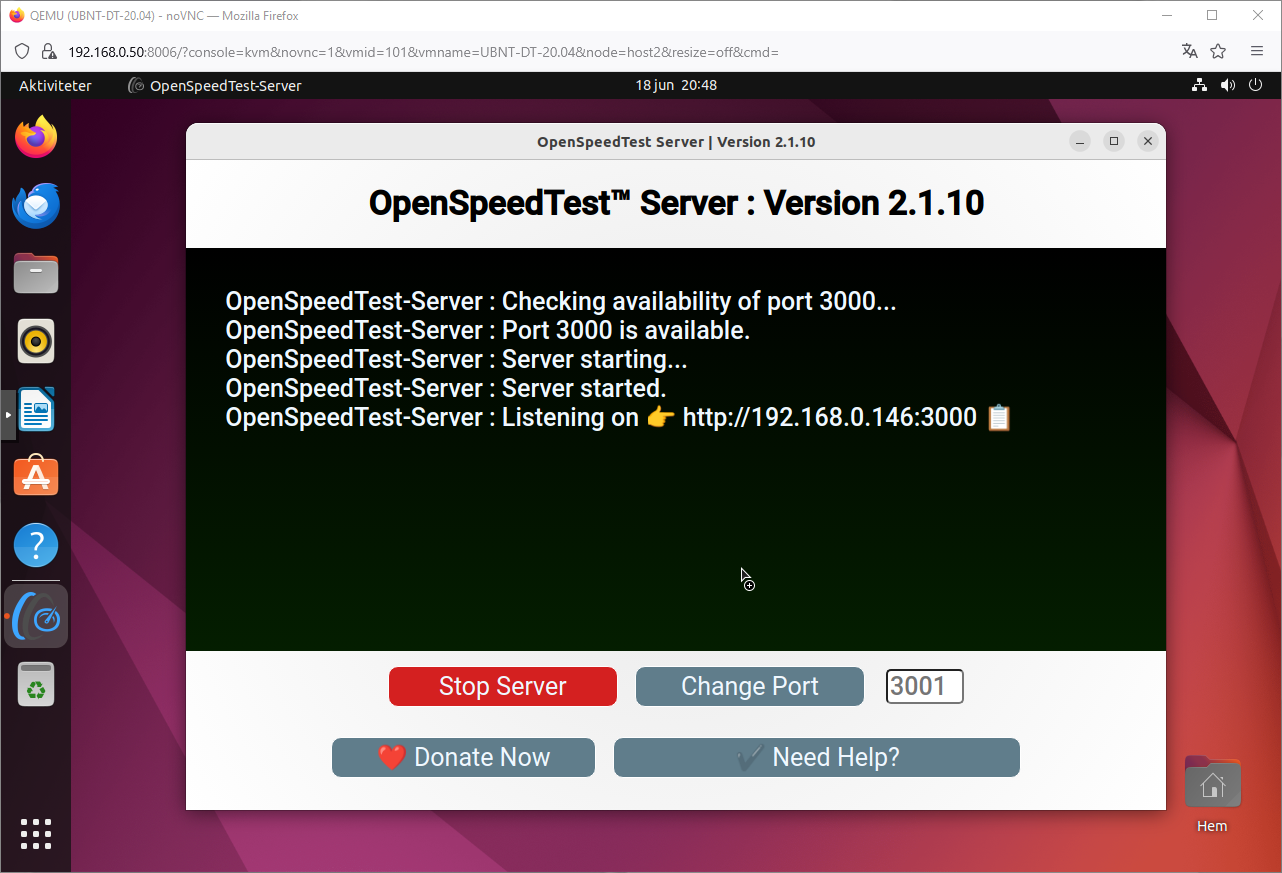Click the shield tracking protection icon
The image size is (1282, 873).
(x=23, y=51)
